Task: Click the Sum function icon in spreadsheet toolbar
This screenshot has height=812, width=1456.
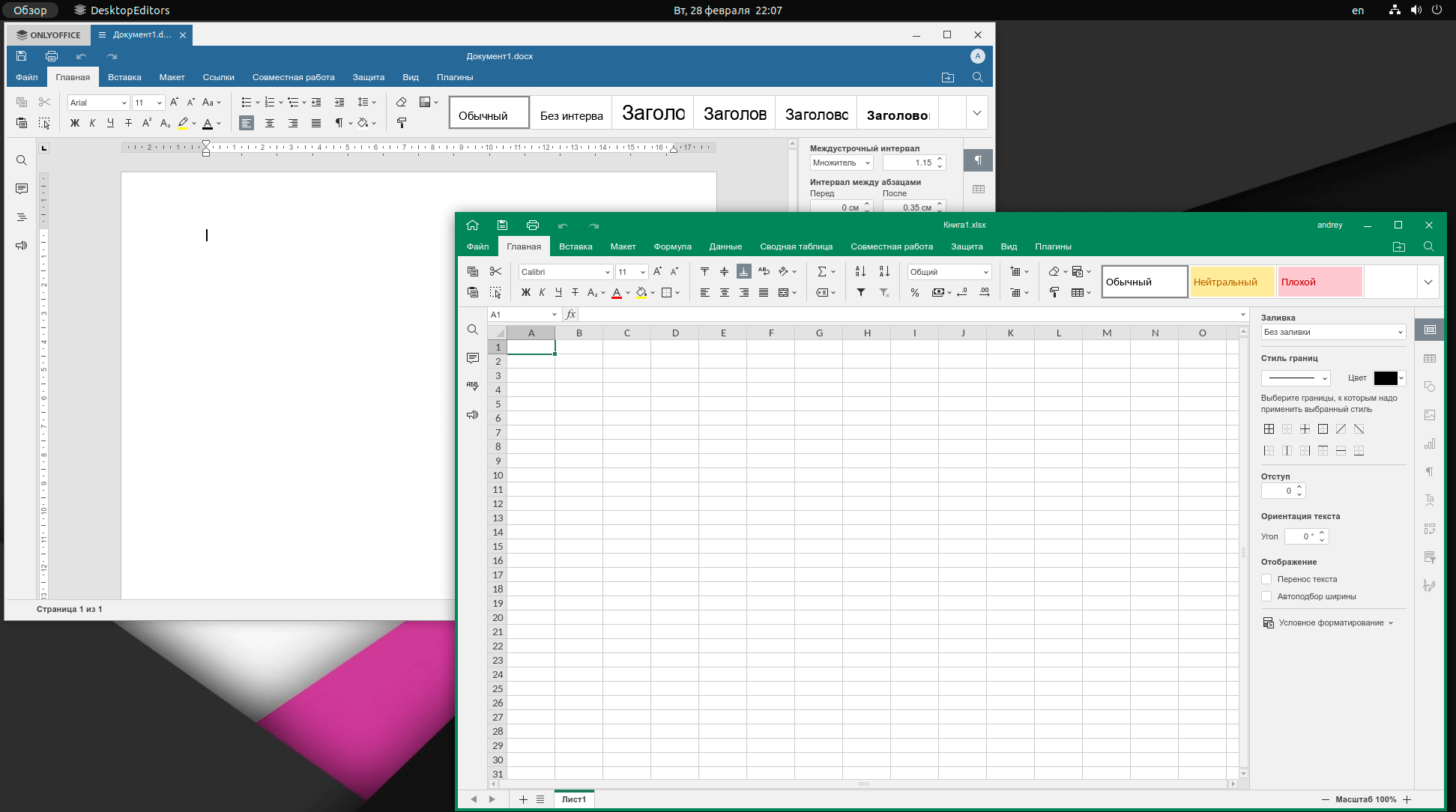Action: [822, 271]
